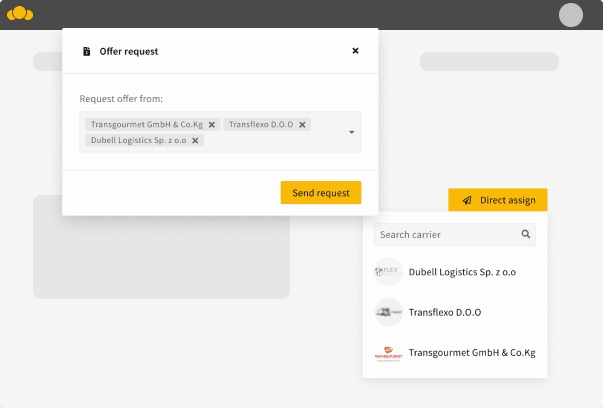Click the Transflexo logo in carrier list

click(x=388, y=312)
